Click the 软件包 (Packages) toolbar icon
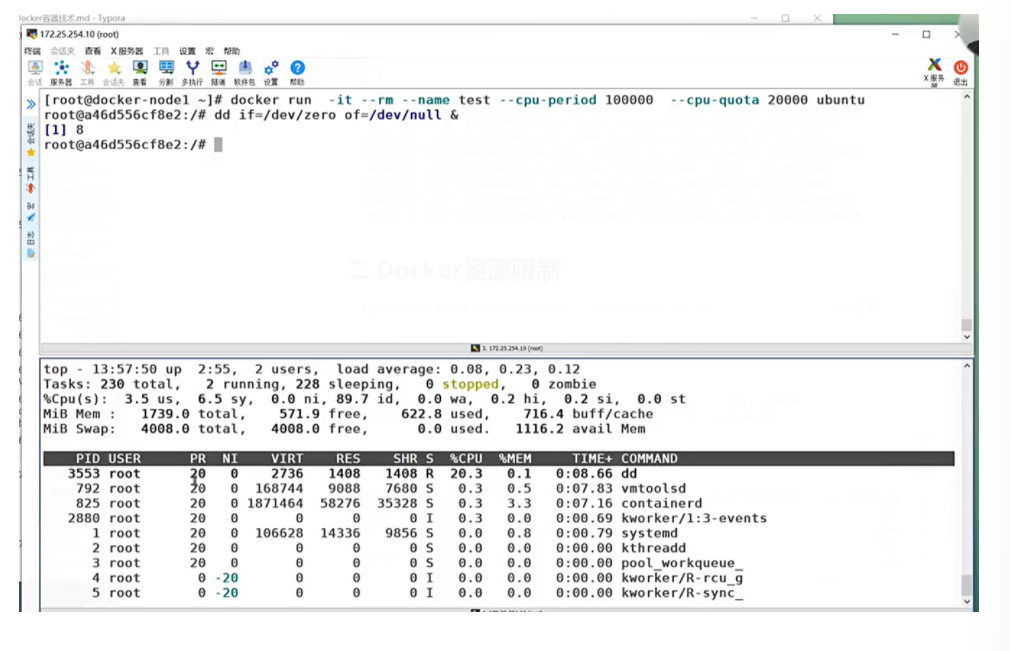 pos(245,72)
